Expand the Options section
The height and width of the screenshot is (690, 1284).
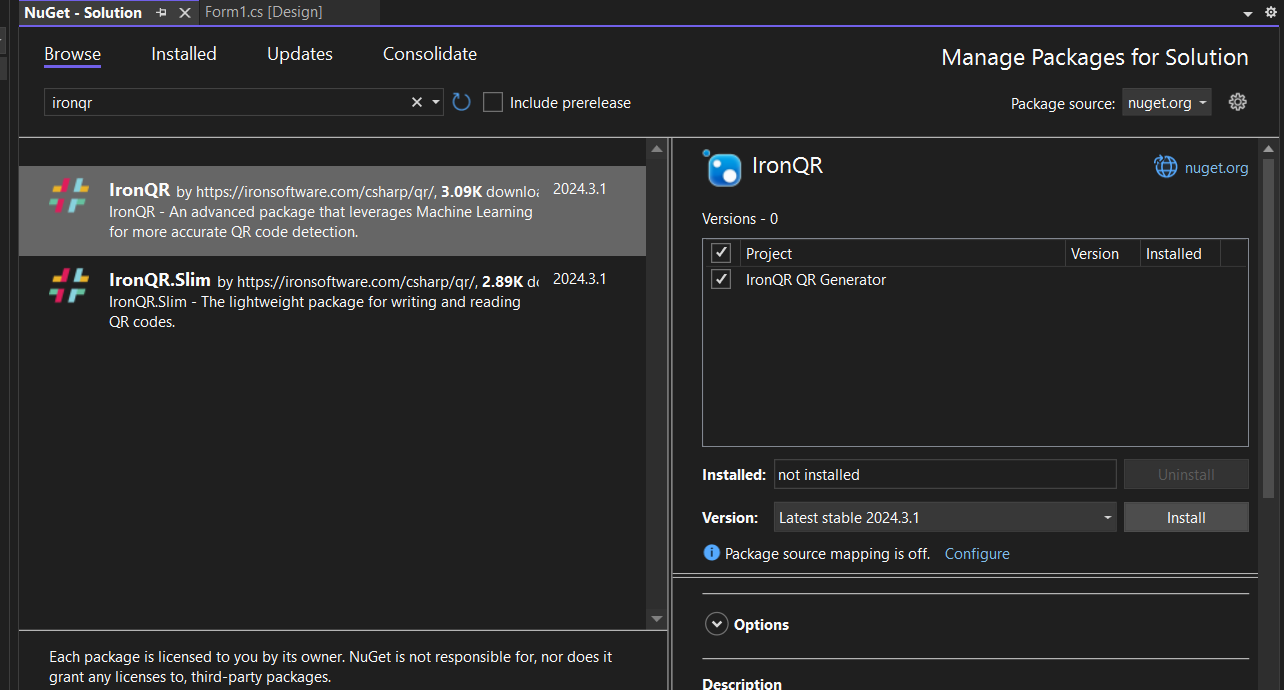pos(716,624)
